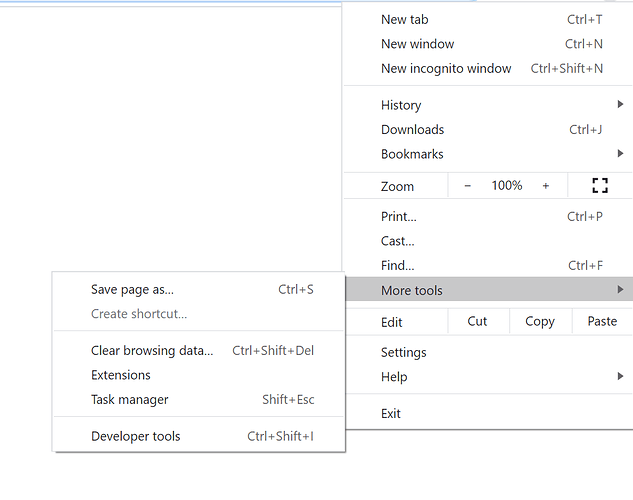Viewport: 633px width, 500px height.
Task: Open Settings from the menu
Action: 403,352
